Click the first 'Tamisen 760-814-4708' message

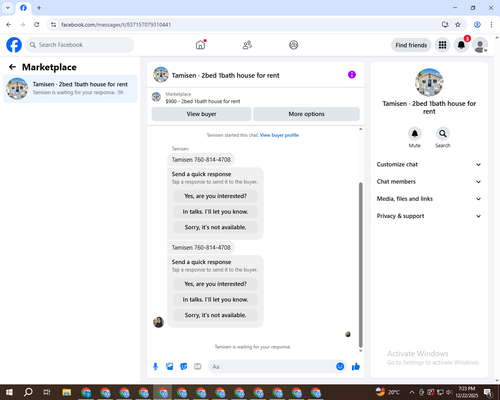click(x=201, y=160)
